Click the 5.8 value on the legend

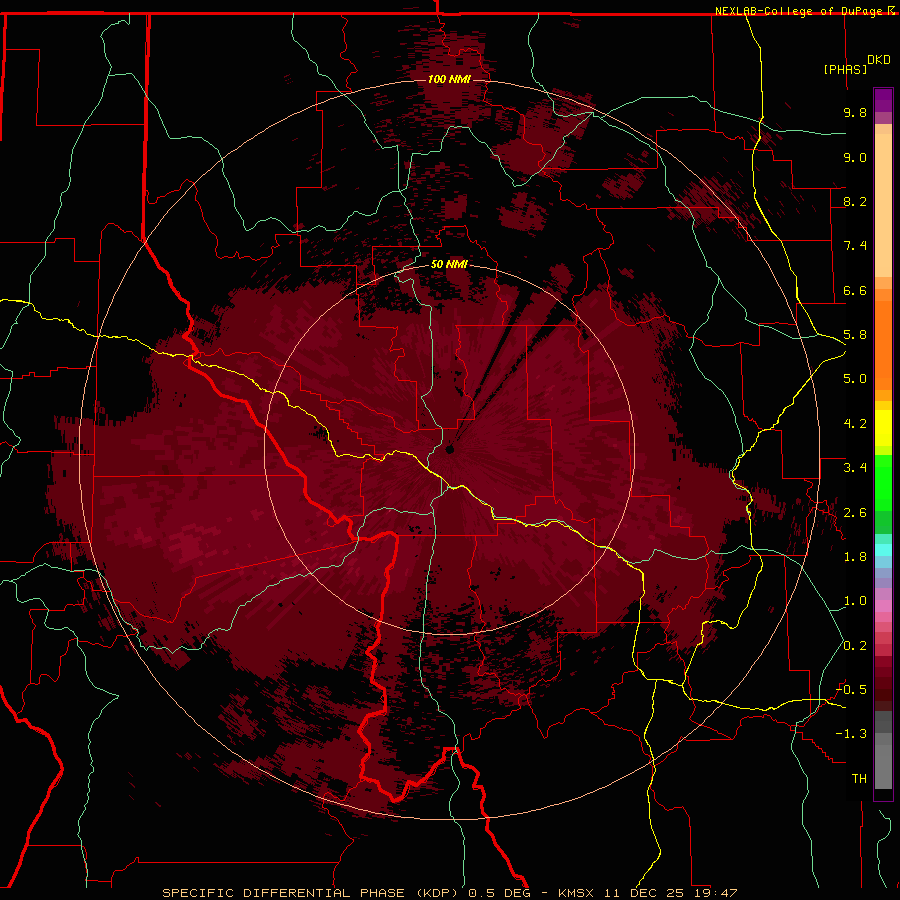point(855,335)
